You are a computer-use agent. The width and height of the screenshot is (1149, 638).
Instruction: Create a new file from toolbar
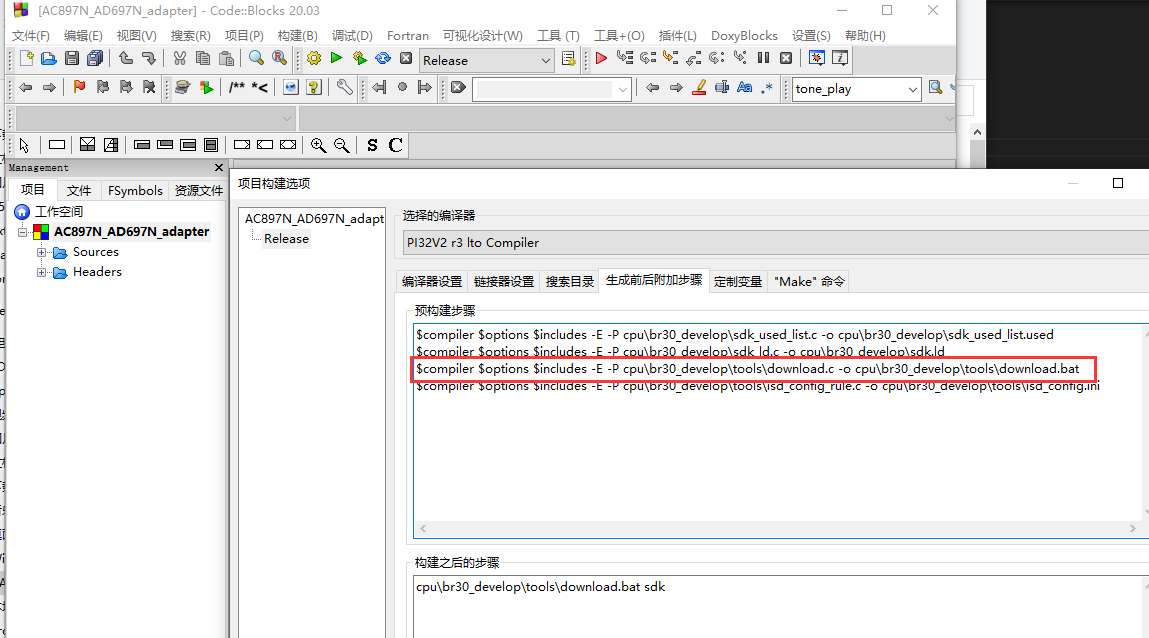click(26, 59)
